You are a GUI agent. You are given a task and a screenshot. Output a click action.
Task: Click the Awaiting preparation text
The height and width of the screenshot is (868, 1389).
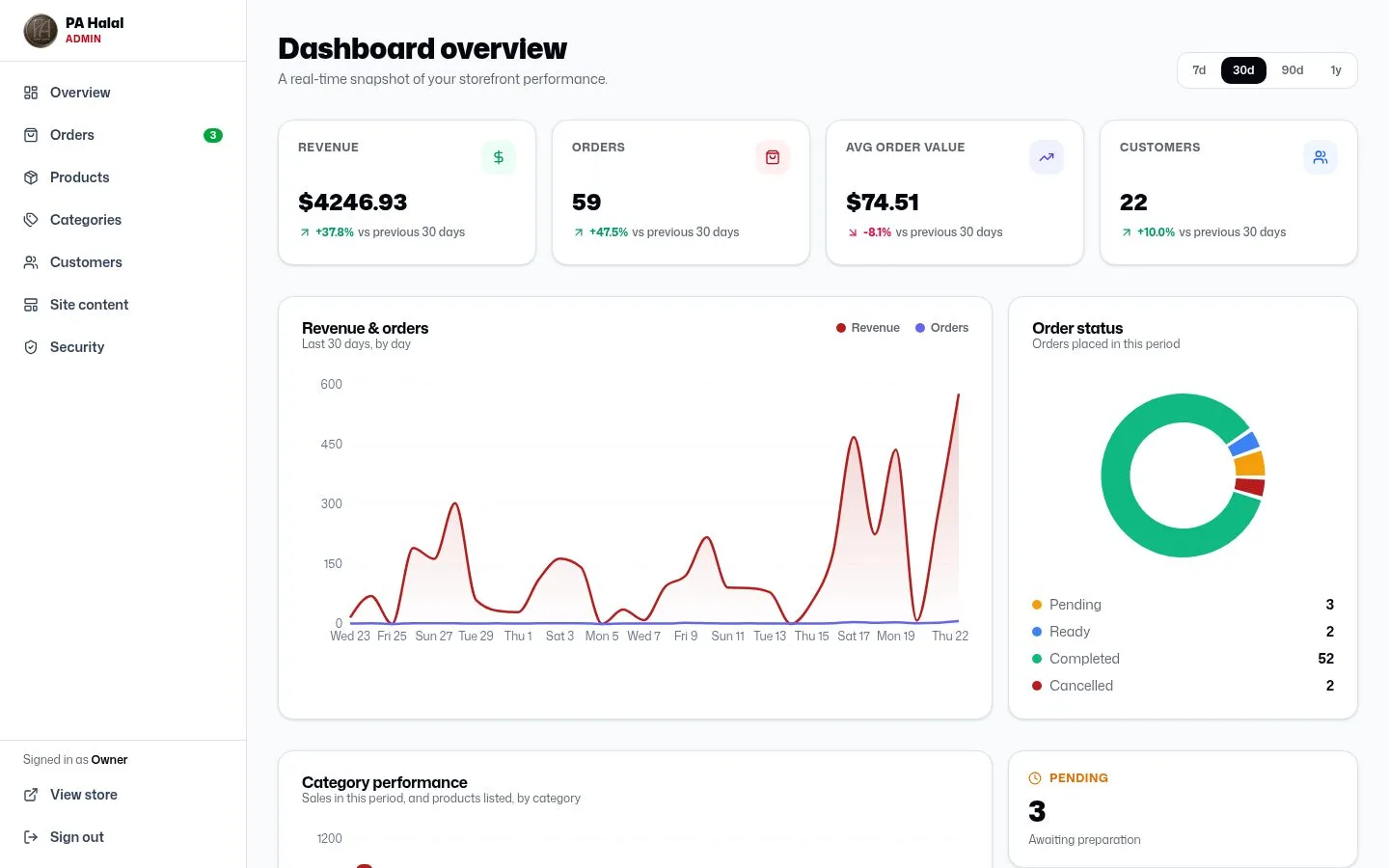1084,840
